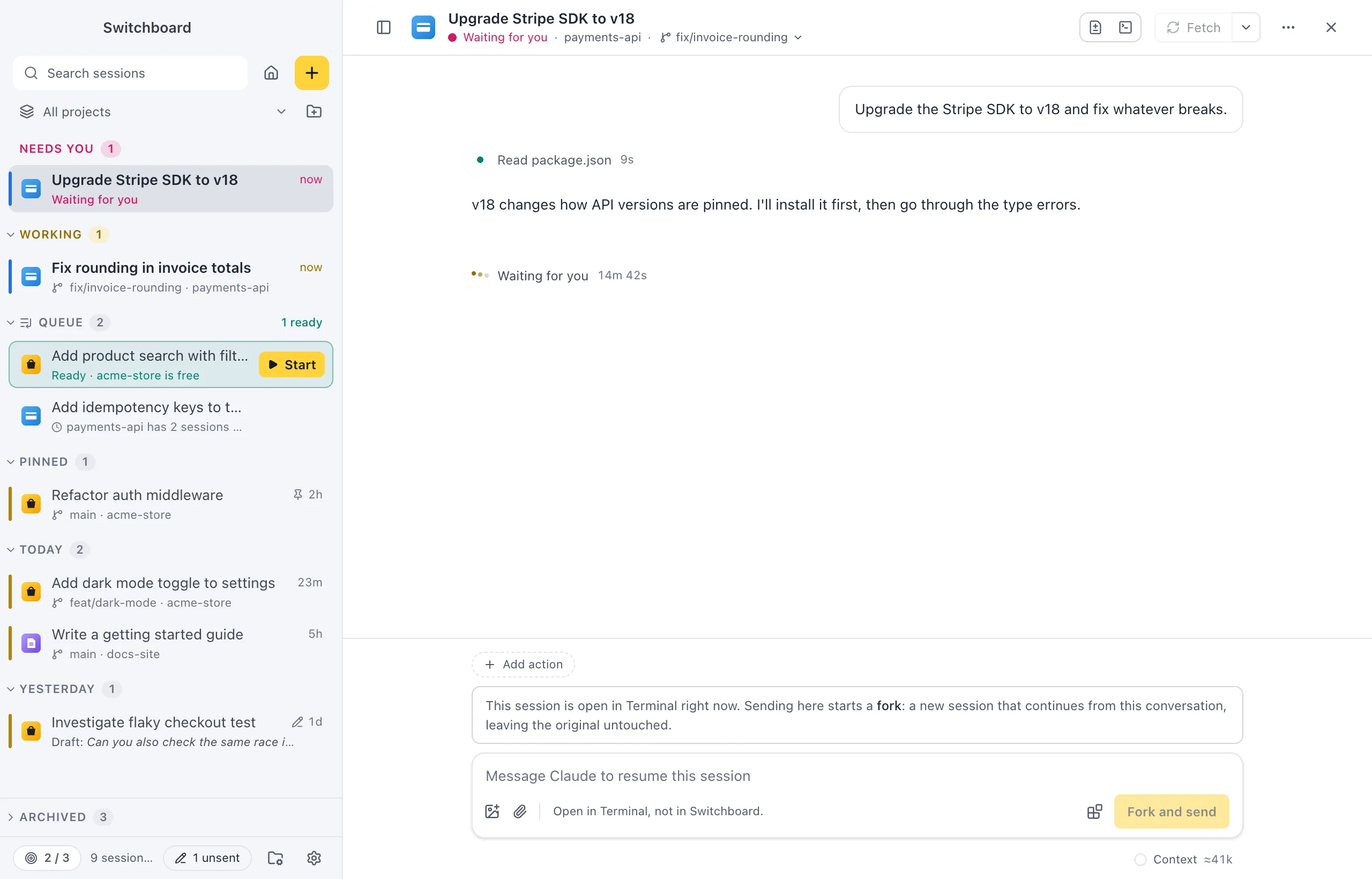This screenshot has width=1372, height=879.
Task: Click the Fork and send button
Action: pyautogui.click(x=1171, y=811)
